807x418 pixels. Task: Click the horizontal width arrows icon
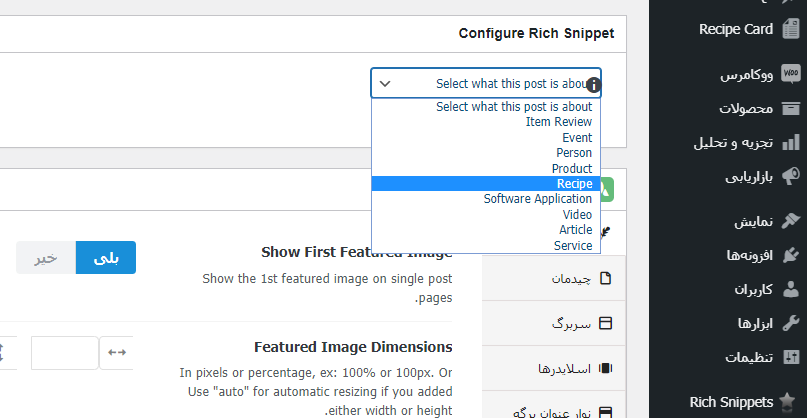[x=117, y=353]
